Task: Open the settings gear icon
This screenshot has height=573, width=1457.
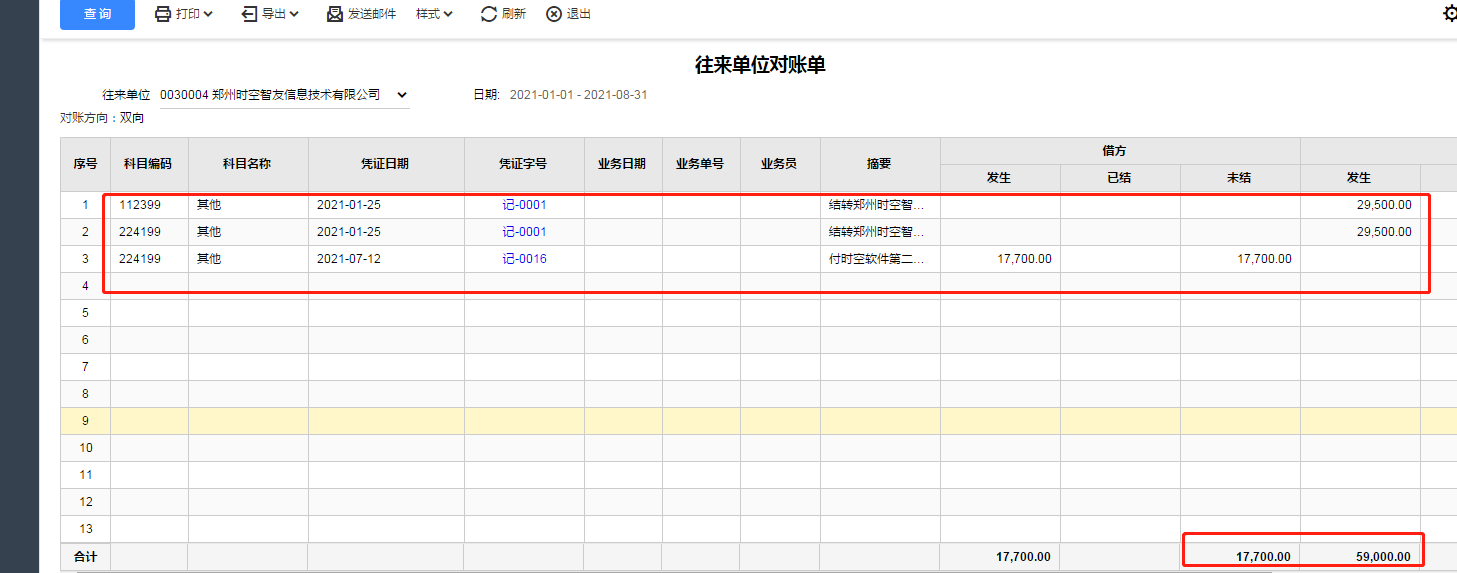Action: 1450,13
